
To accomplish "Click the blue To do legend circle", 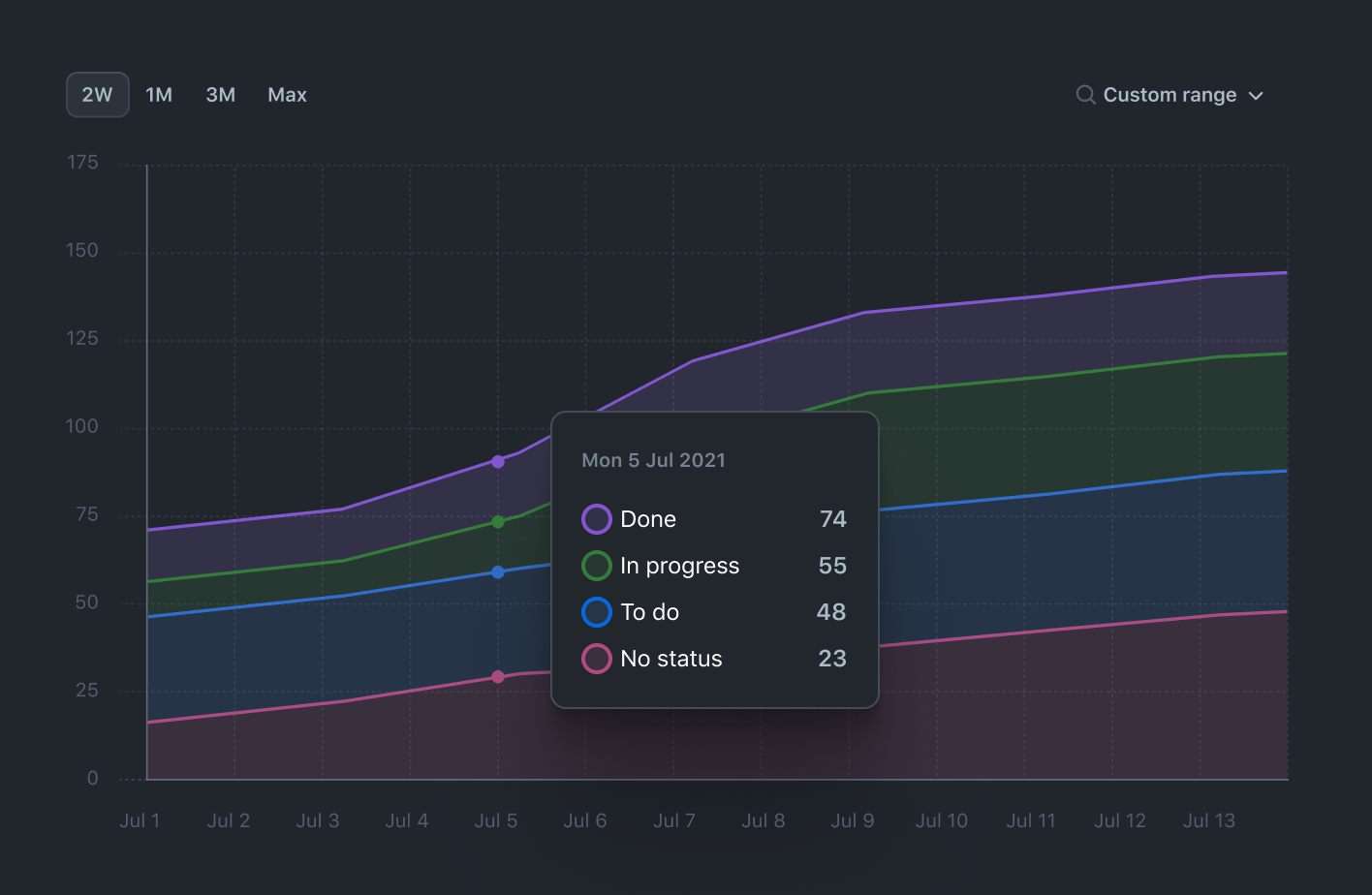I will click(x=596, y=612).
